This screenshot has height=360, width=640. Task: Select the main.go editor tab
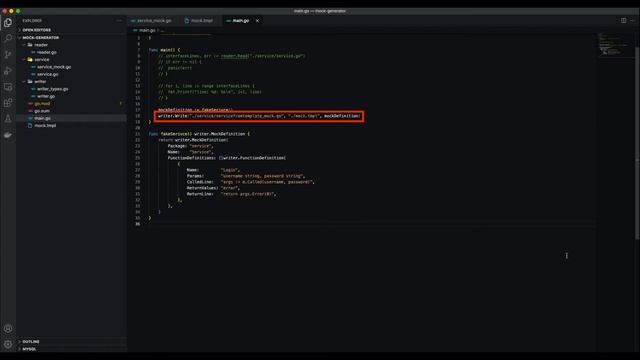[240, 20]
